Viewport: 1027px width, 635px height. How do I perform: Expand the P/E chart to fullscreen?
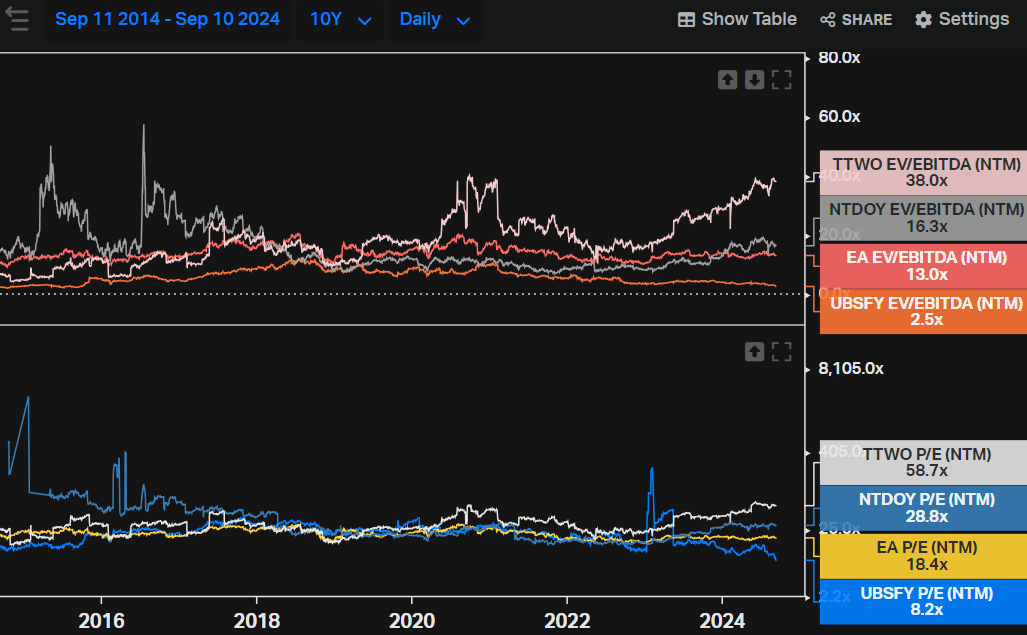781,351
